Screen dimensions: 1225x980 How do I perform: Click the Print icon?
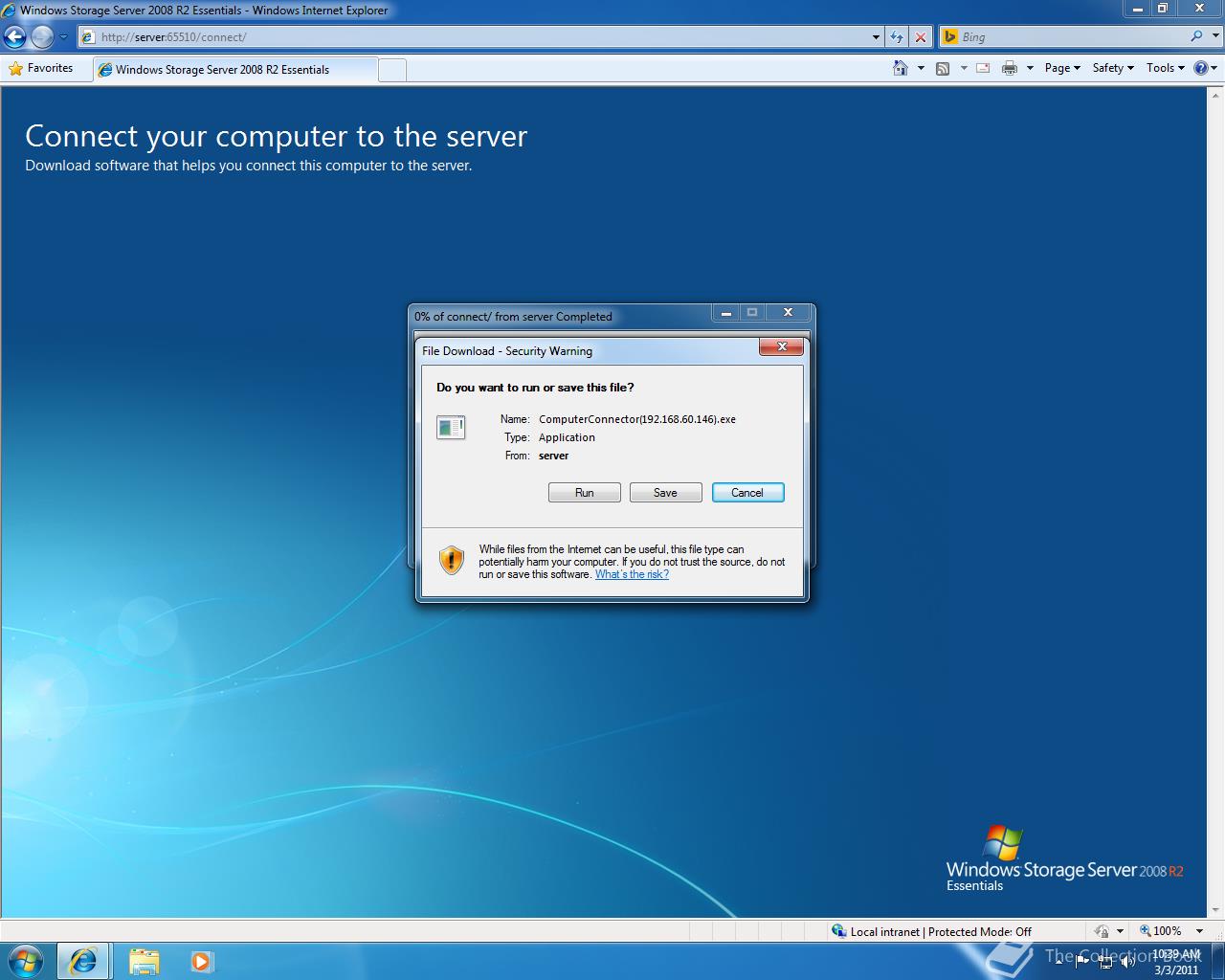[x=1009, y=68]
